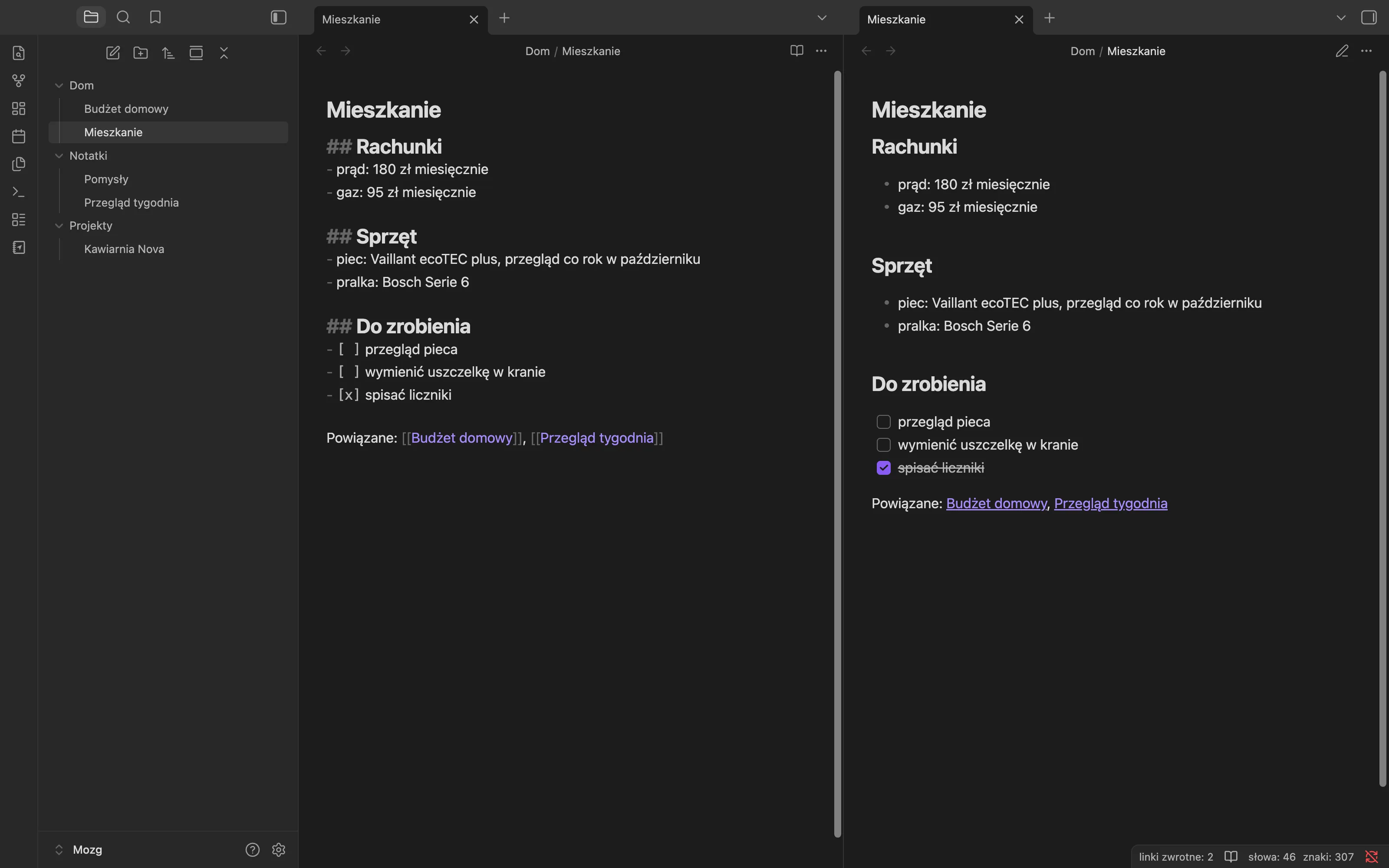Change sort order icon in explorer
Screen dimensions: 1389x868
[168, 53]
